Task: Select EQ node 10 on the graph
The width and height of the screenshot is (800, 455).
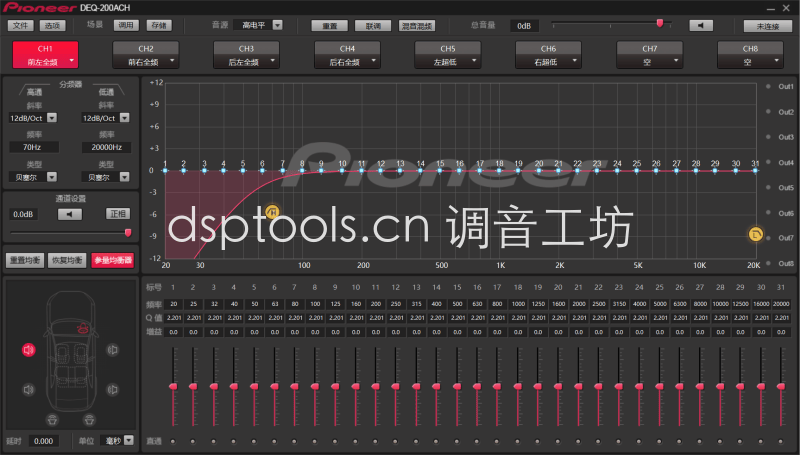Action: pyautogui.click(x=342, y=170)
